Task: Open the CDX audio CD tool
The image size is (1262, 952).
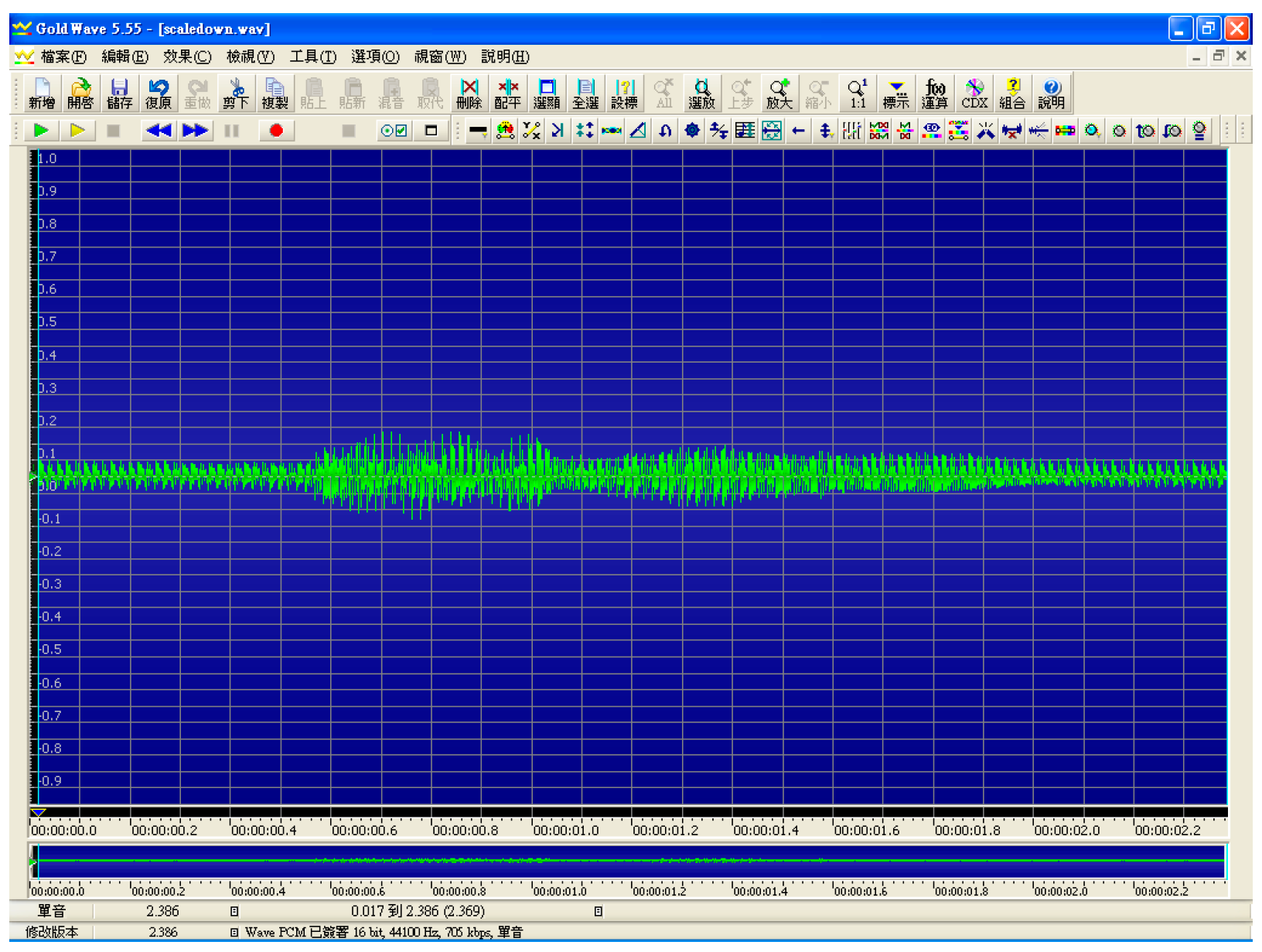Action: click(974, 94)
